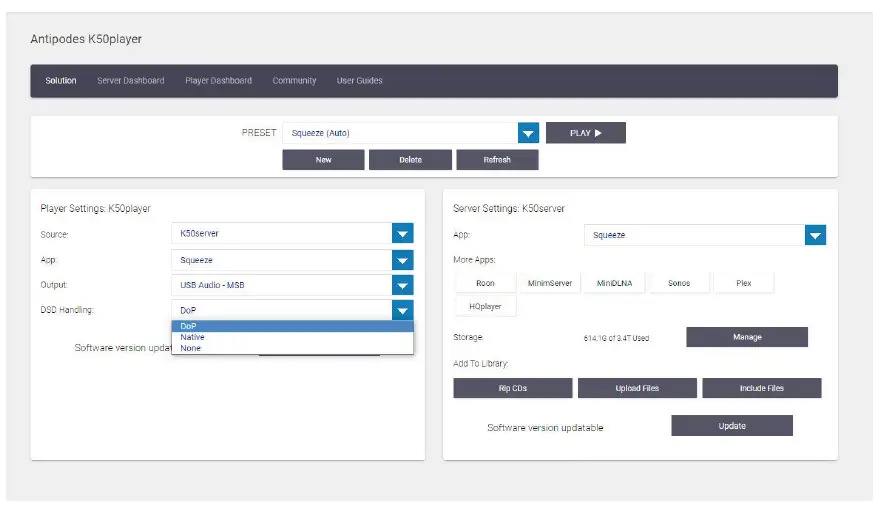Expand the PRESET dropdown arrow
The image size is (886, 511).
pos(528,133)
